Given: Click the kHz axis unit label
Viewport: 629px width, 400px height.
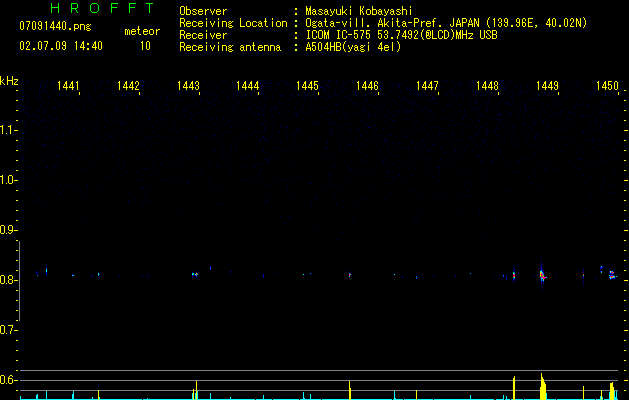Looking at the screenshot, I should coord(9,81).
